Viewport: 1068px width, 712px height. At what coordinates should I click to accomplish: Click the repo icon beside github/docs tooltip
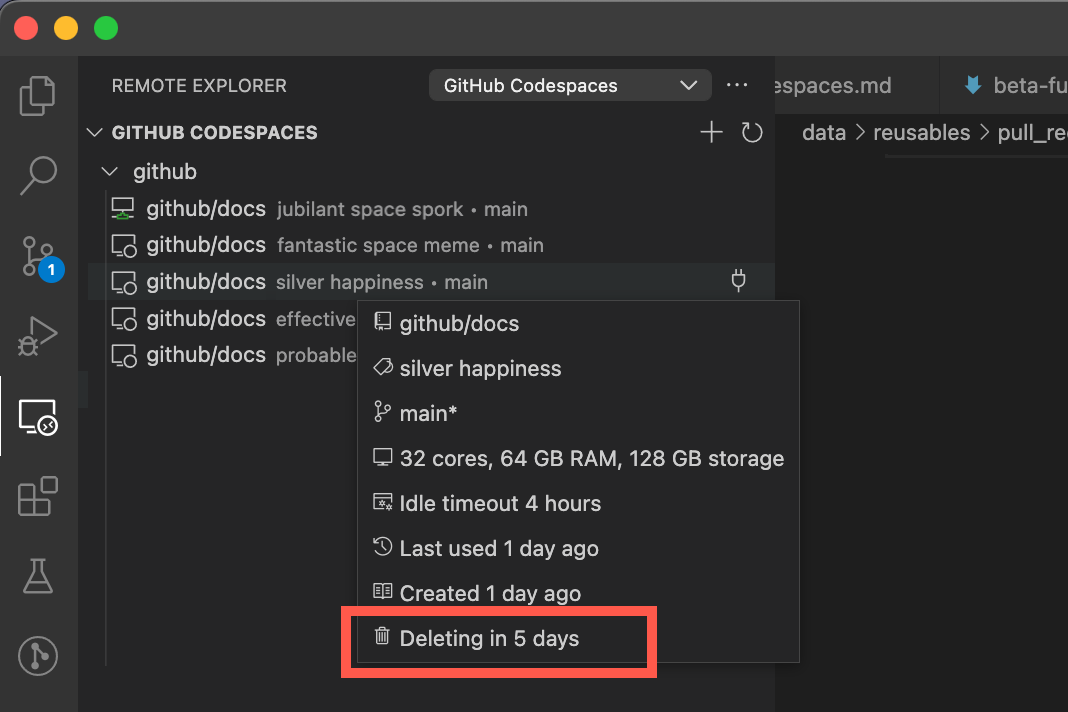pyautogui.click(x=383, y=322)
